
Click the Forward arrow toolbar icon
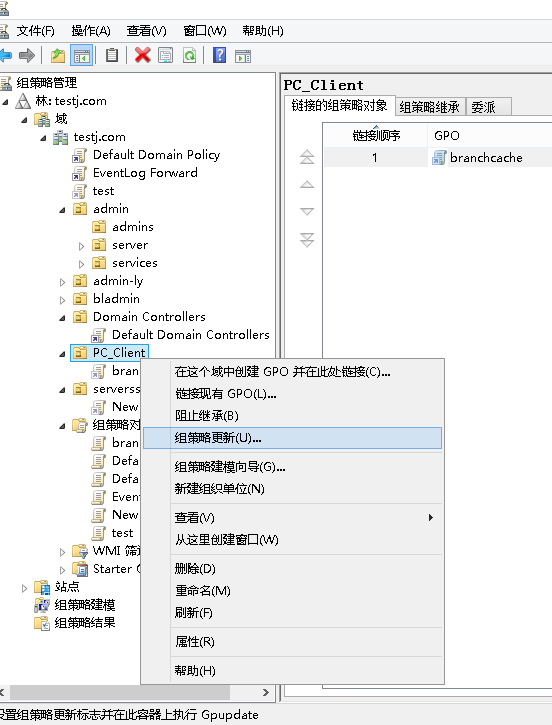tap(27, 56)
